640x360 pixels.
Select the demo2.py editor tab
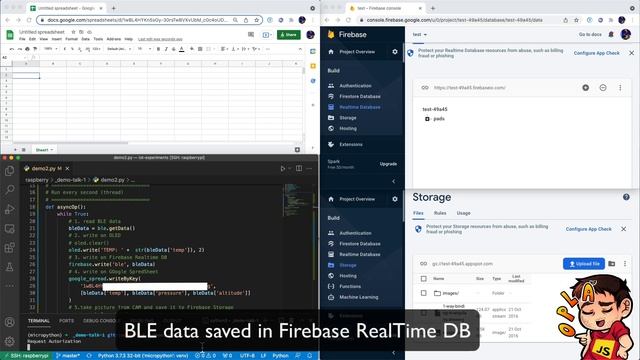pos(47,169)
